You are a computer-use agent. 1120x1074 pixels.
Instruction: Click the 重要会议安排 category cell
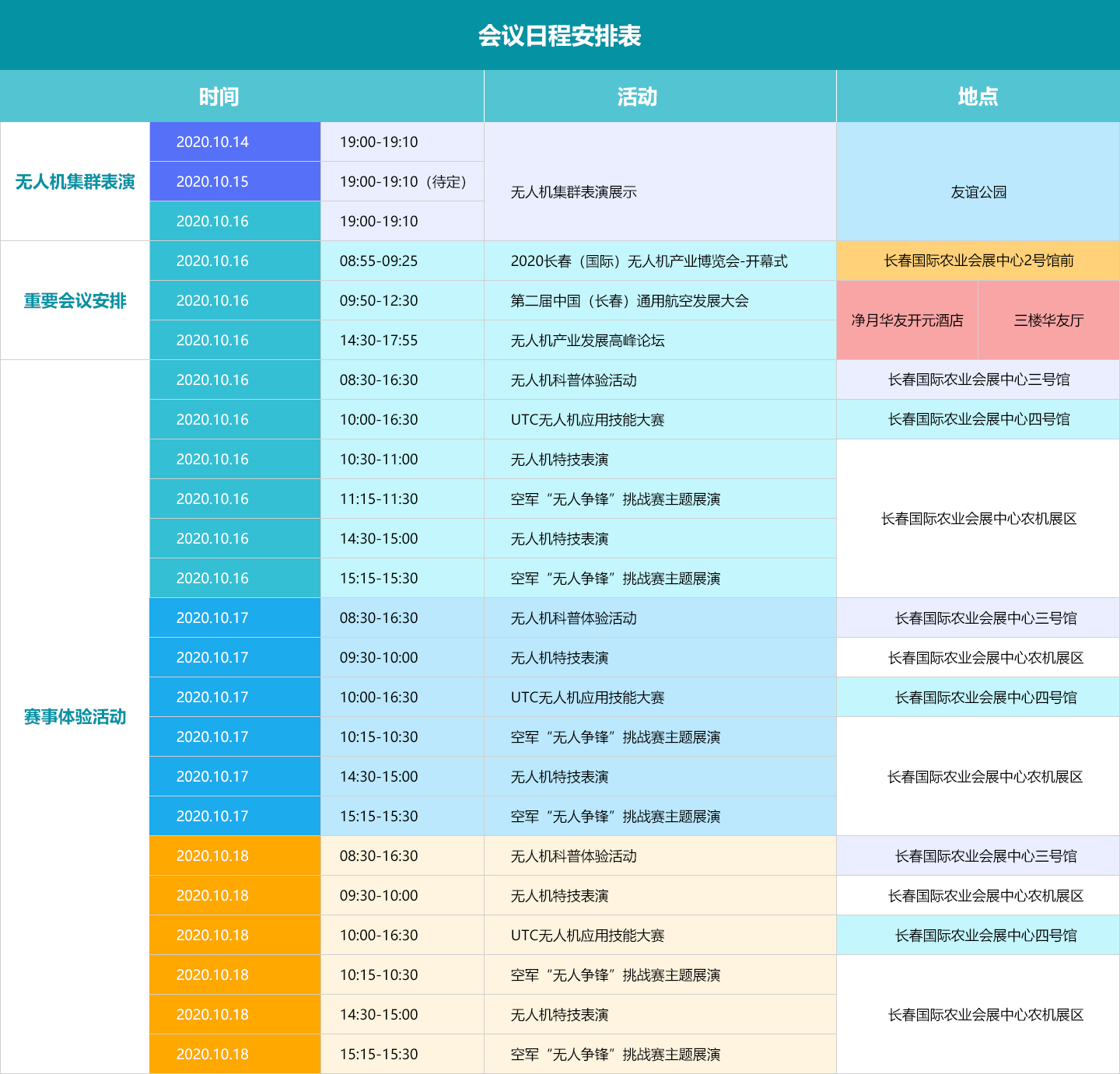coord(75,300)
